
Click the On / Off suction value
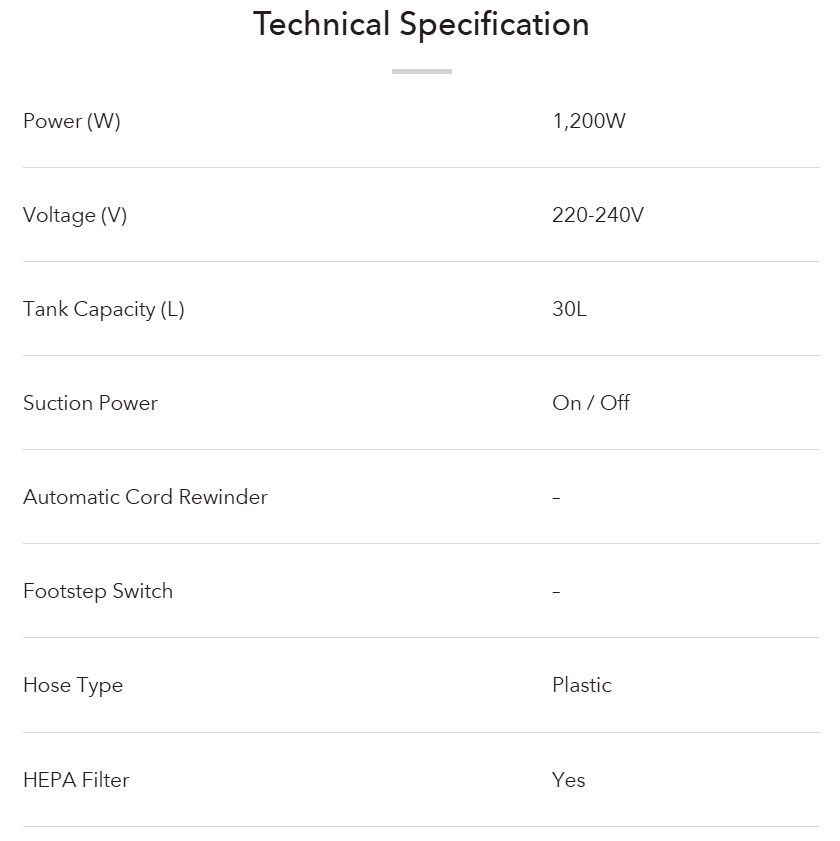[591, 403]
